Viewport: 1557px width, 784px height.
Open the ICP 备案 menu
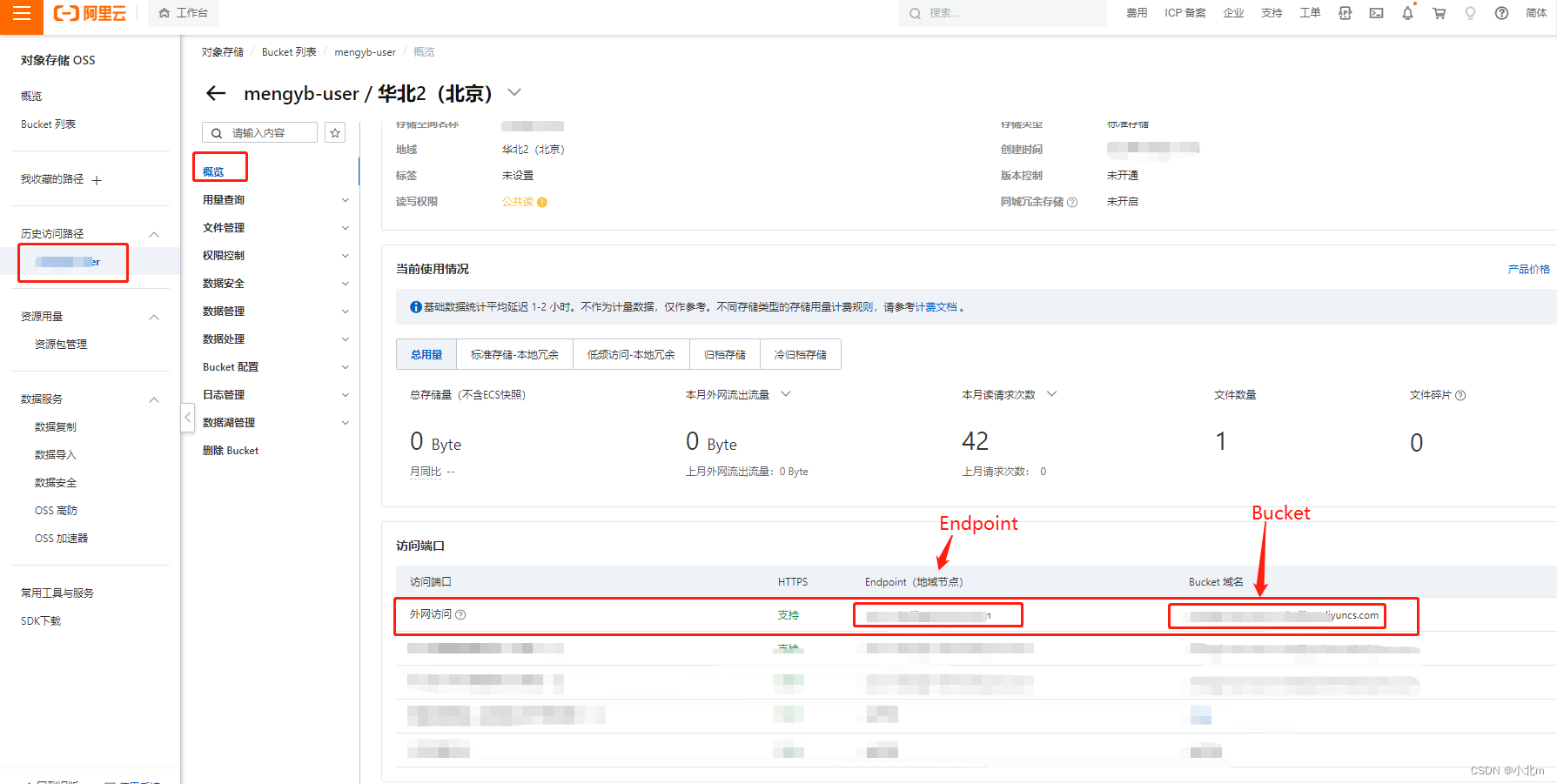pos(1185,13)
